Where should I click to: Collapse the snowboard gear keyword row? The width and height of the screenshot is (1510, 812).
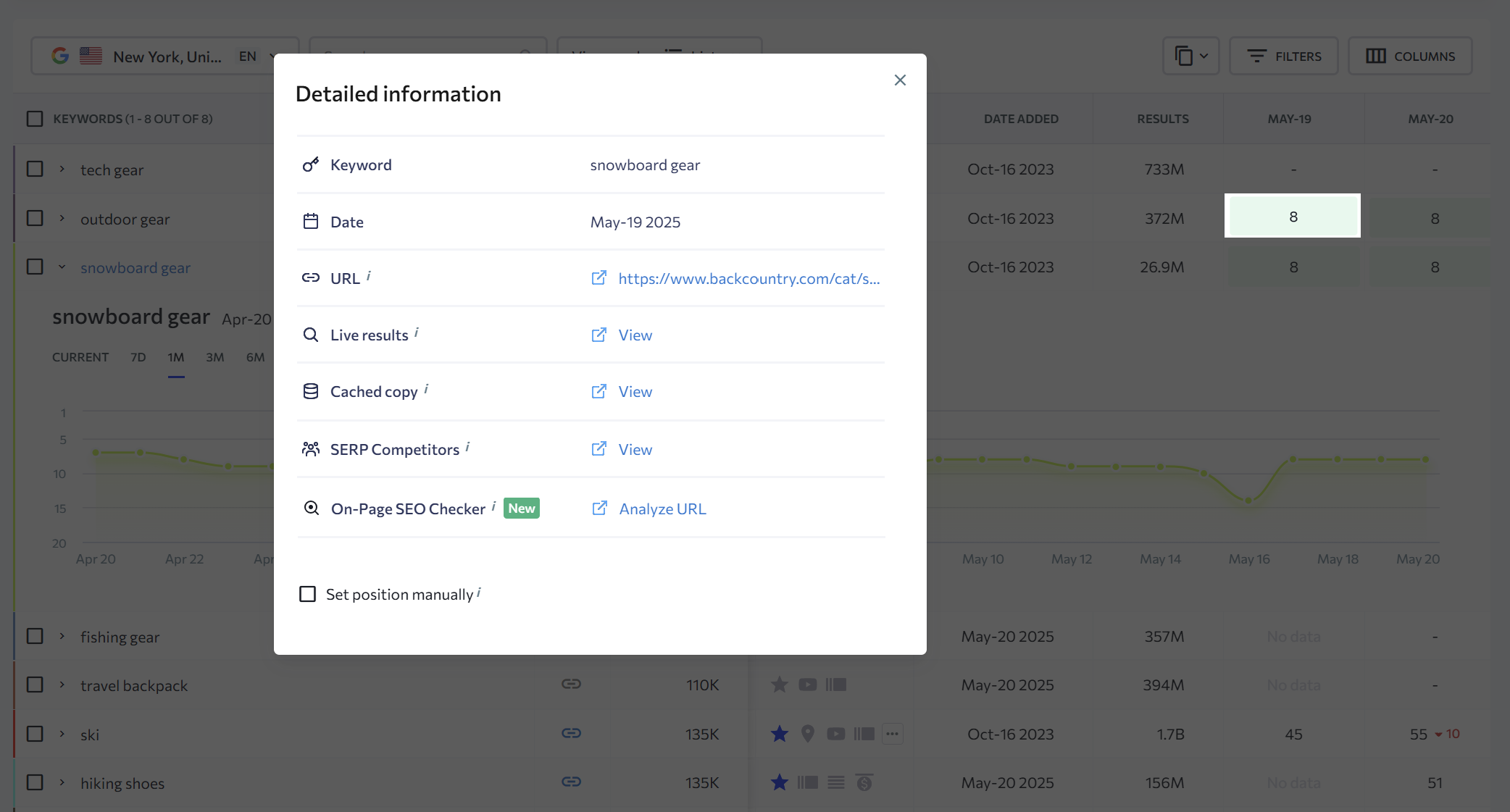click(62, 267)
